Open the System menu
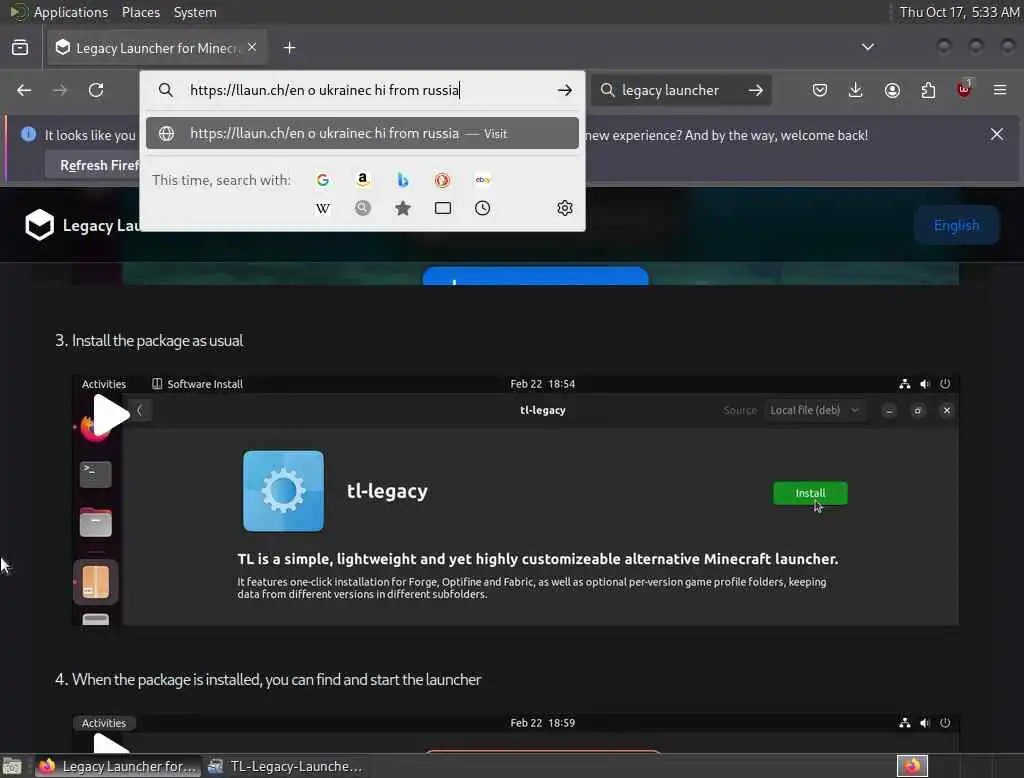The width and height of the screenshot is (1024, 778). [195, 12]
